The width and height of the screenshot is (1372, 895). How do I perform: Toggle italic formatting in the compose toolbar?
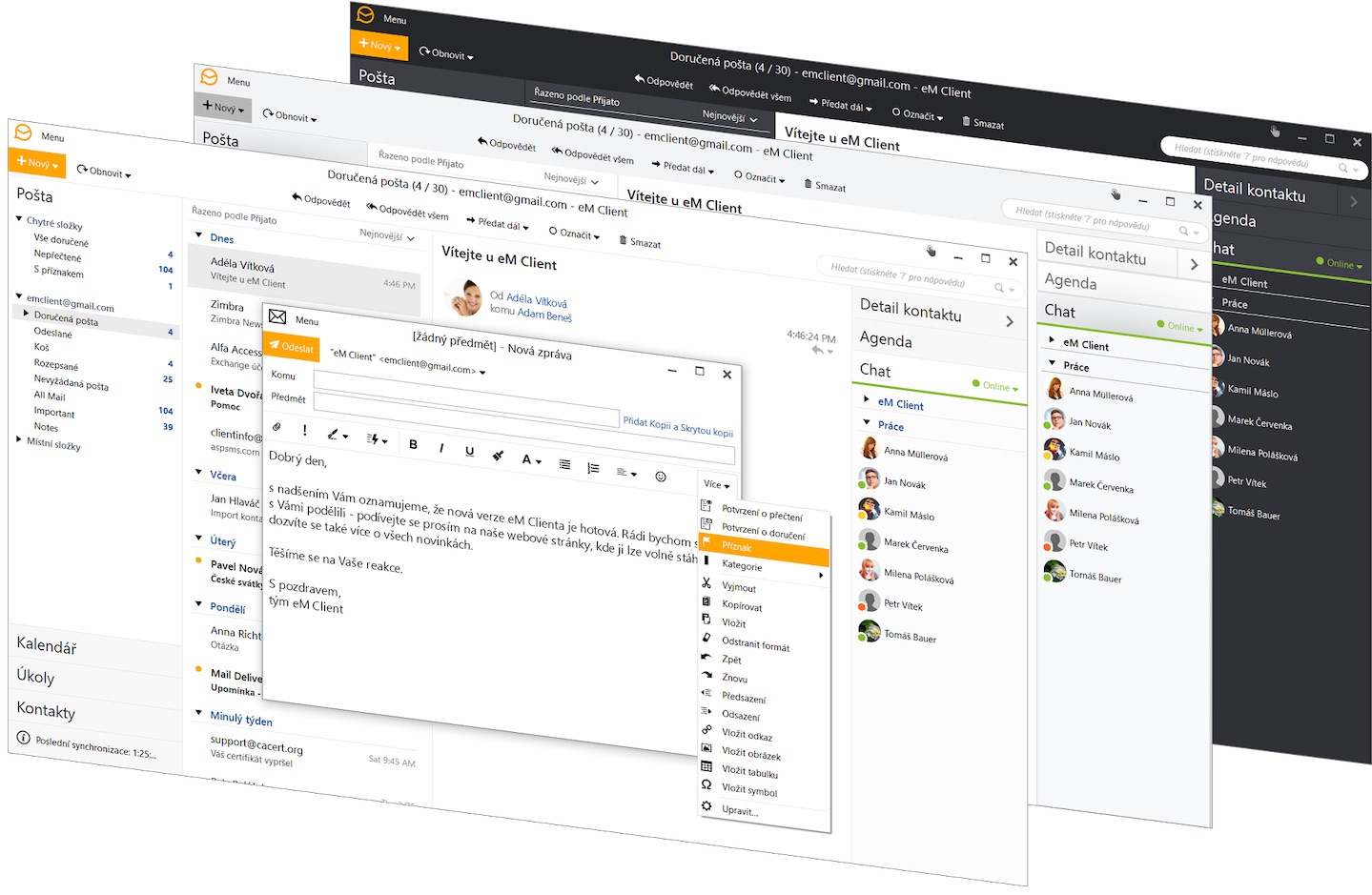tap(441, 448)
